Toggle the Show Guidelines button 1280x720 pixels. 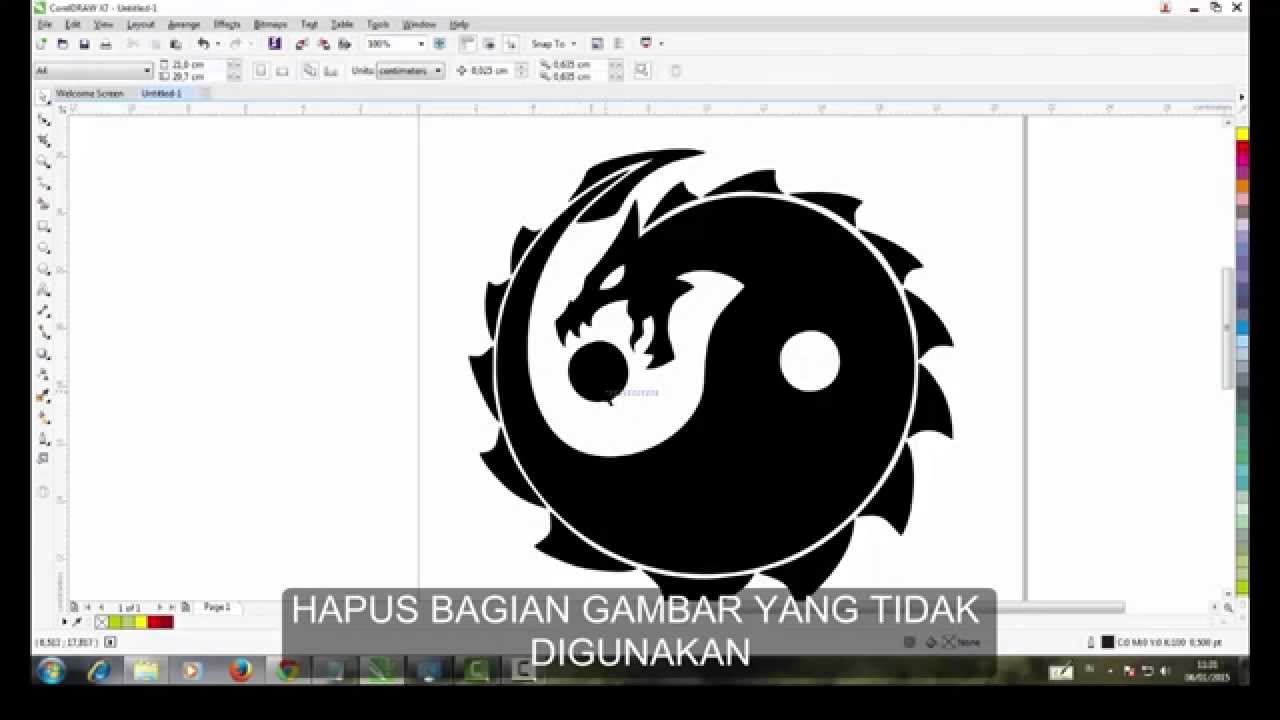(x=511, y=44)
